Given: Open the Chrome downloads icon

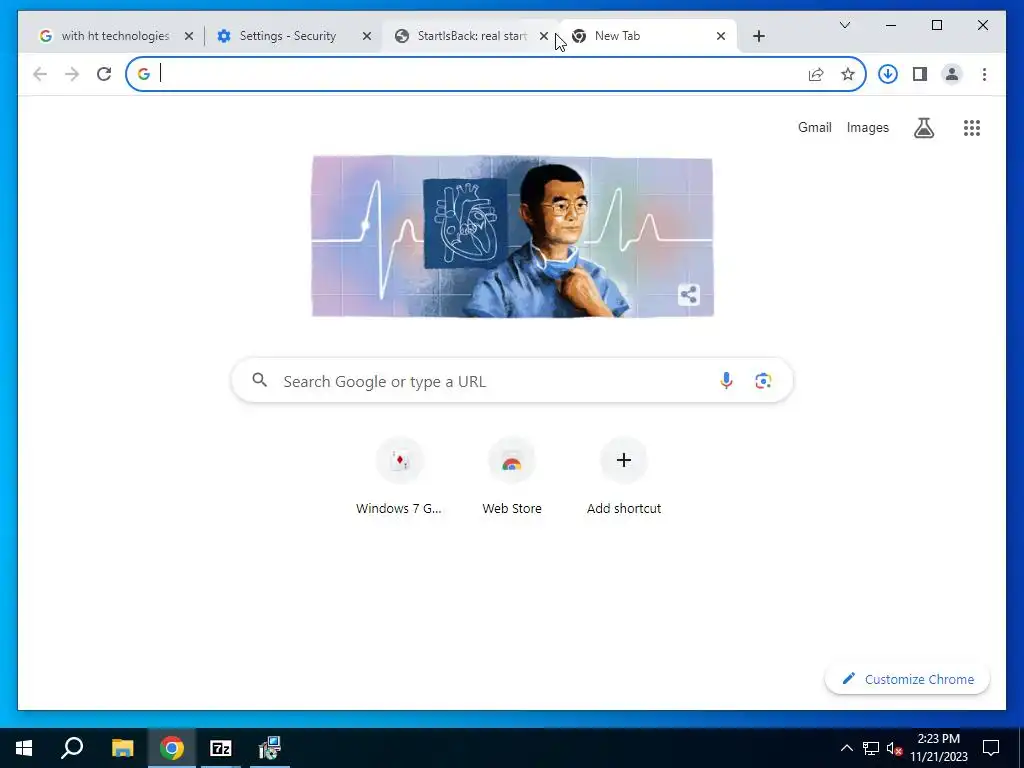Looking at the screenshot, I should [x=888, y=74].
